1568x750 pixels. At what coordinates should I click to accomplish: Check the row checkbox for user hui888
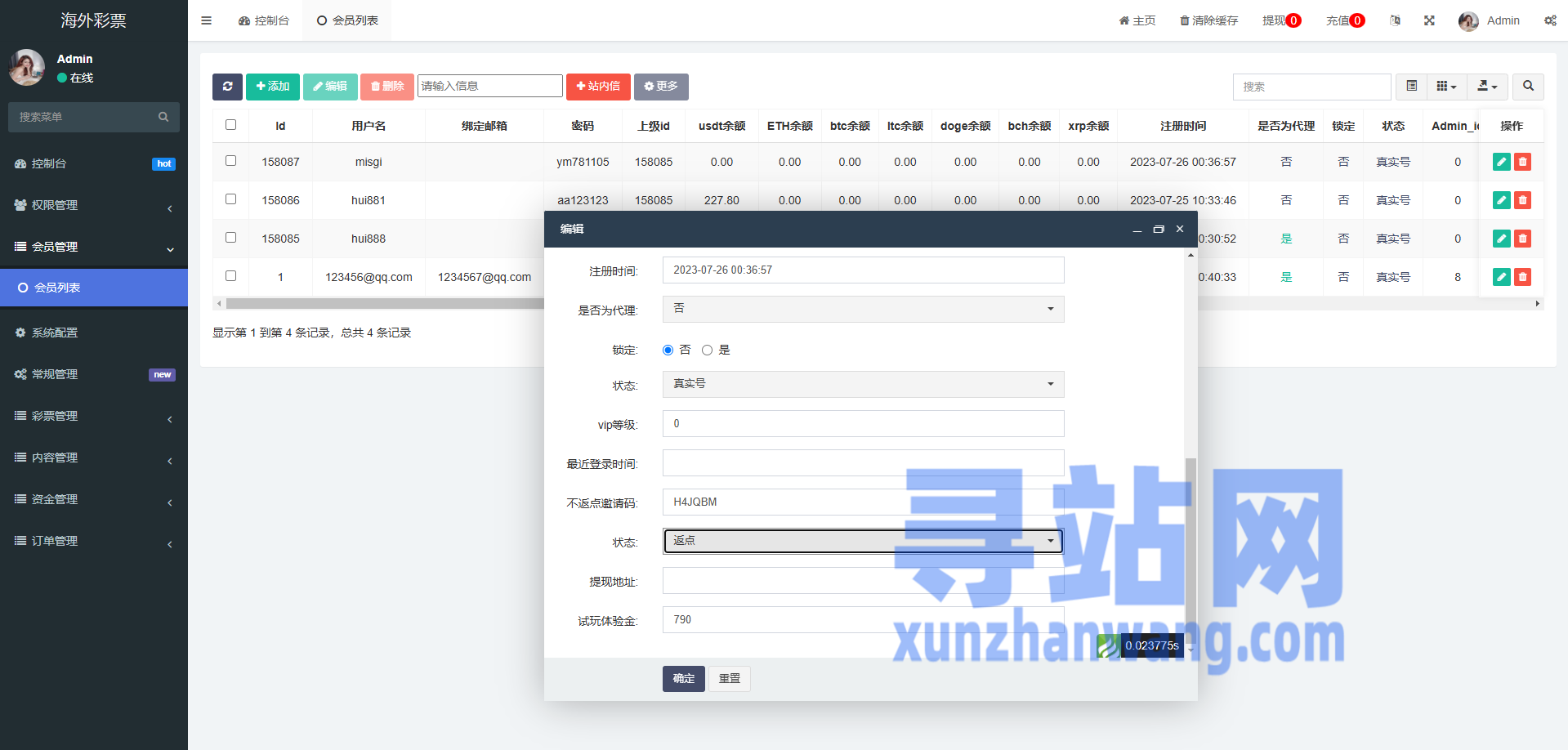click(230, 238)
